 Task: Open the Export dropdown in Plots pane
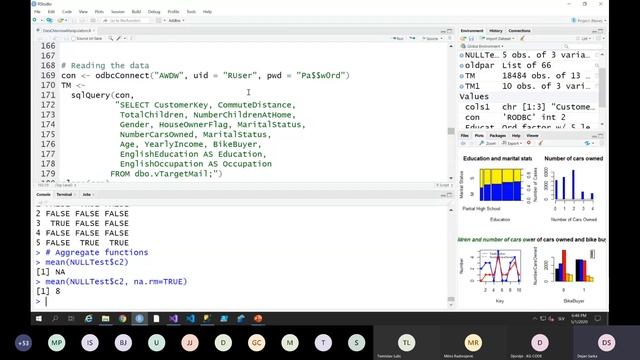point(512,143)
